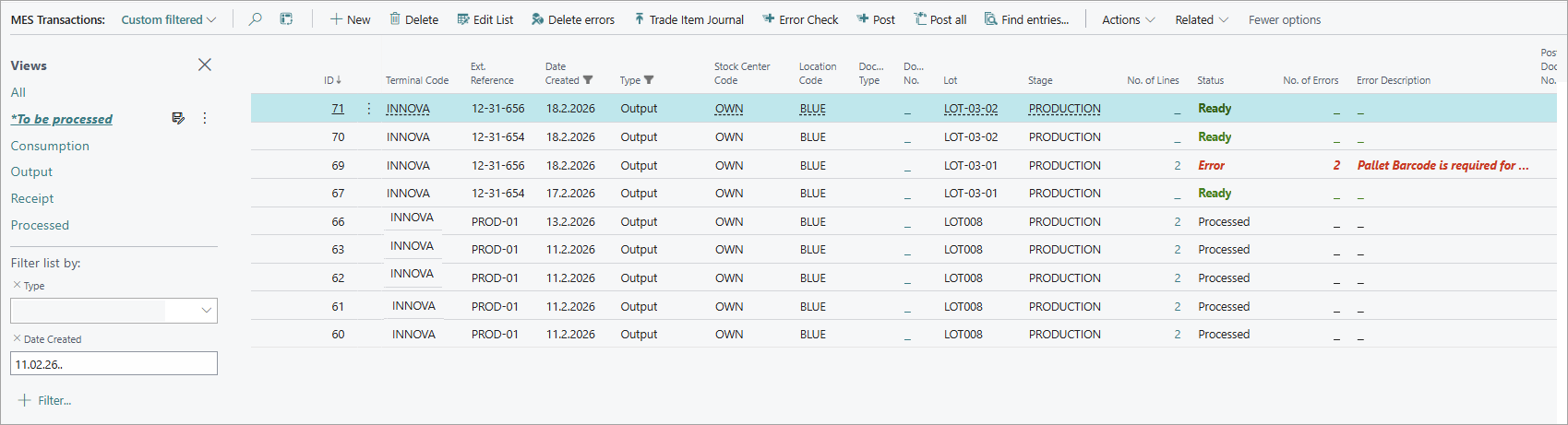Select the To be processed view
The image size is (1568, 425).
[62, 119]
